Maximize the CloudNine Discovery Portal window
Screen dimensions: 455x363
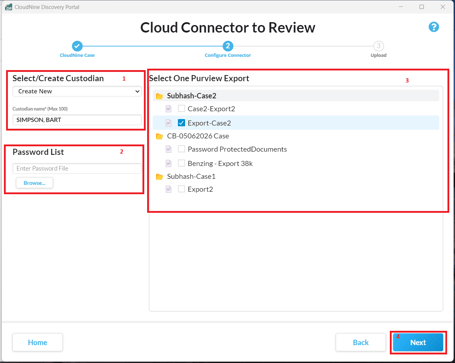tap(422, 7)
